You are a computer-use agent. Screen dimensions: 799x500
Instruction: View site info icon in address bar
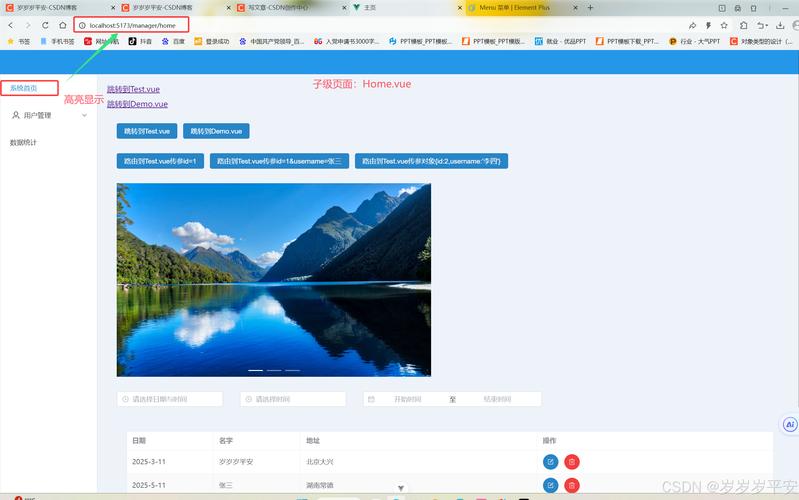pyautogui.click(x=82, y=25)
